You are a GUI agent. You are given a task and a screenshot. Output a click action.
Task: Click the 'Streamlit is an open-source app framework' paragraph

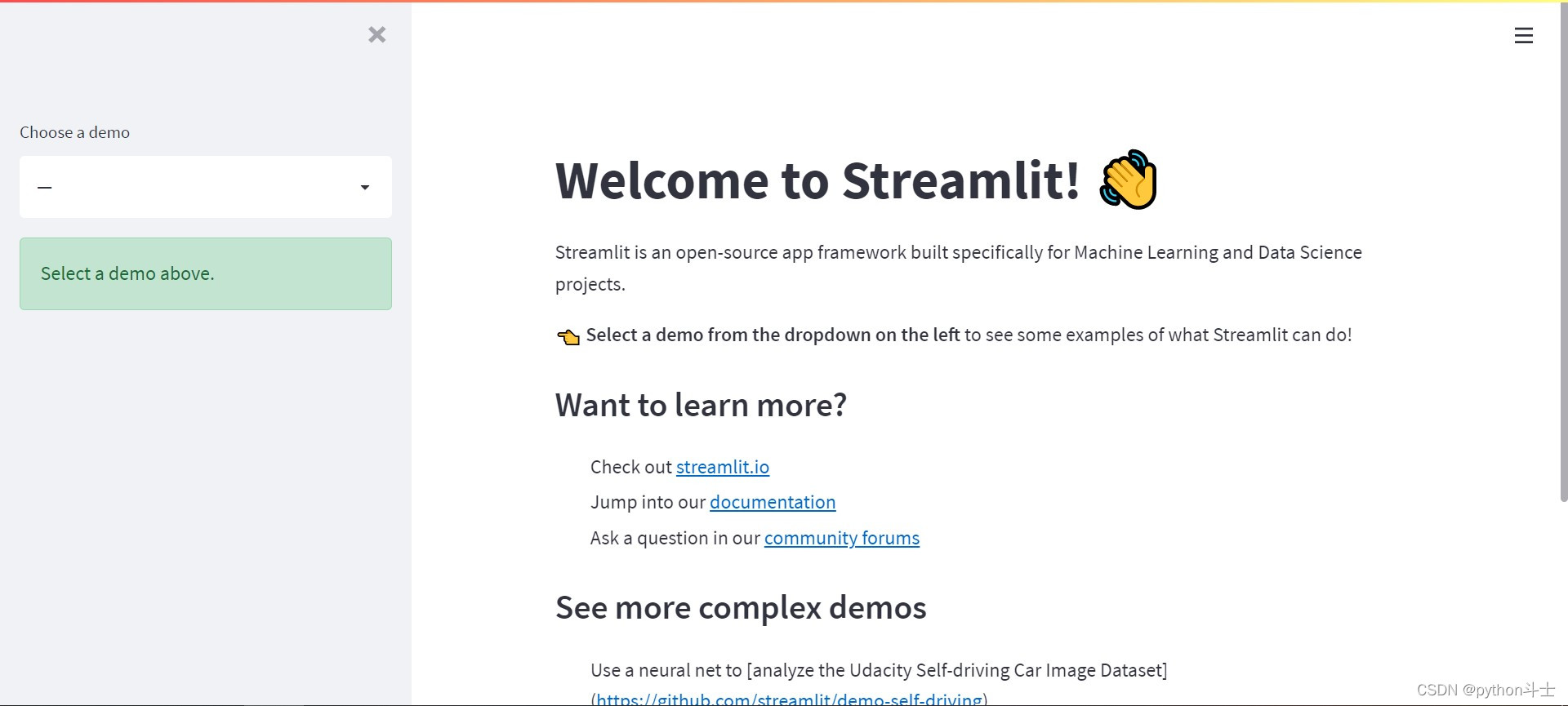click(959, 268)
